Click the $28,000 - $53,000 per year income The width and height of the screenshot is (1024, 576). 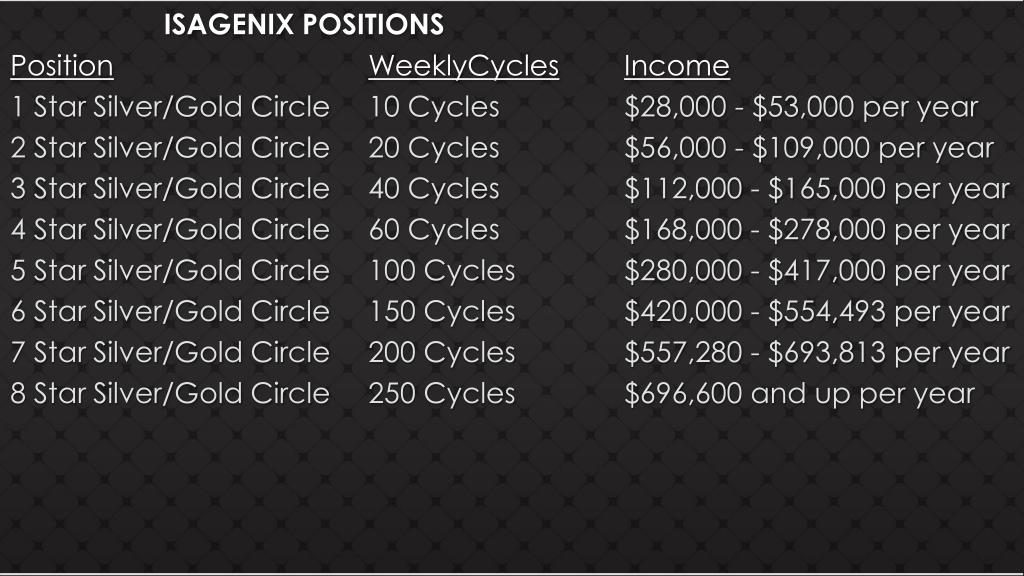click(x=801, y=107)
